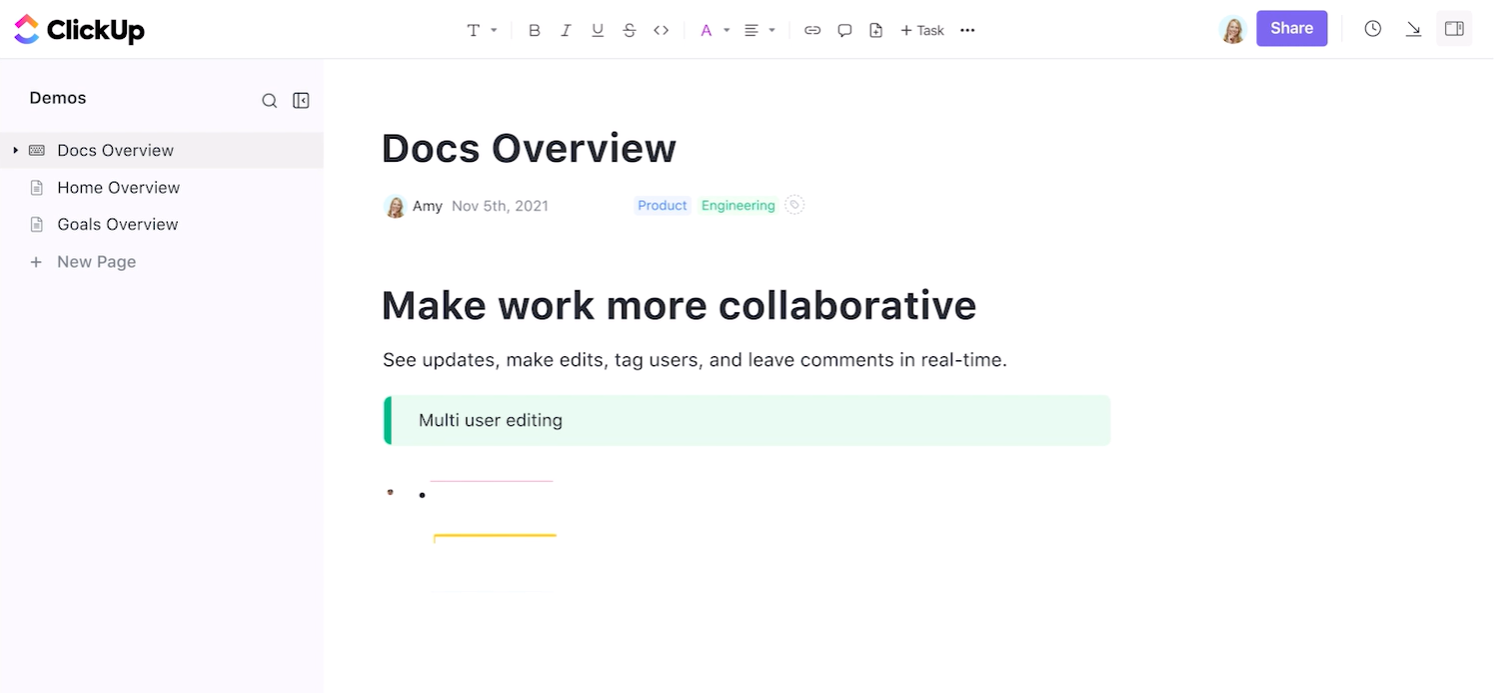Switch to the Goals Overview page

[x=117, y=224]
